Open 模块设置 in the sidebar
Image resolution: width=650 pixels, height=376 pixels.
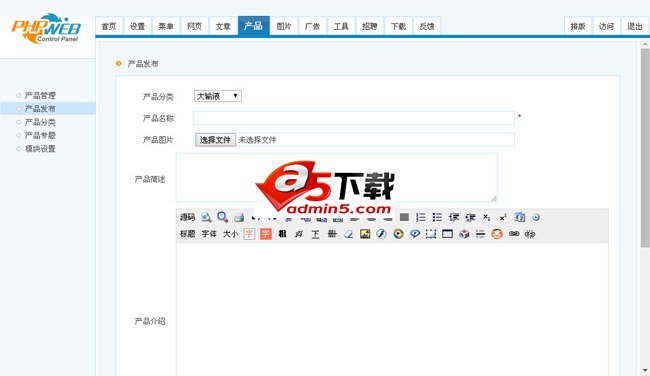point(40,148)
